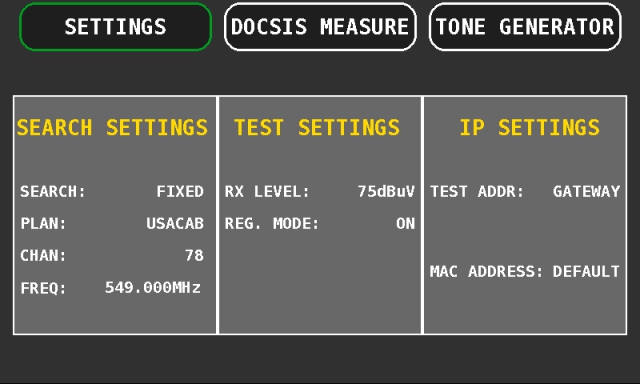The image size is (640, 384).
Task: Click the RX LEVEL: label
Action: click(x=267, y=191)
